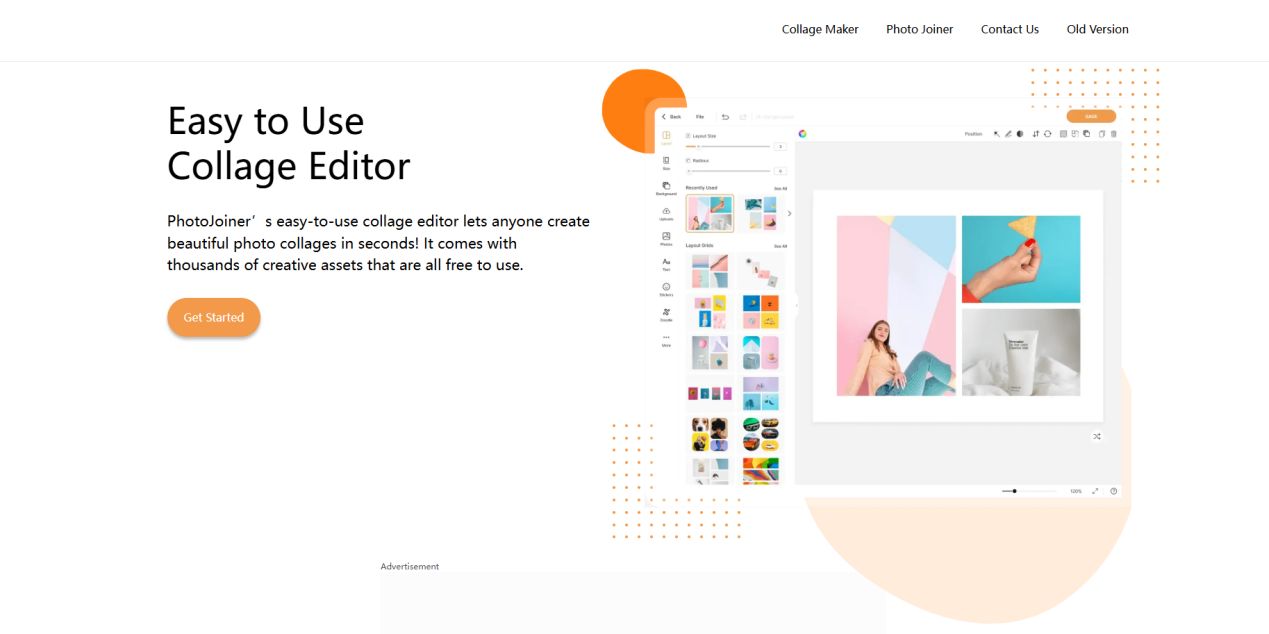Image resolution: width=1269 pixels, height=634 pixels.
Task: Click the pencil edit icon in toolbar
Action: point(1008,134)
